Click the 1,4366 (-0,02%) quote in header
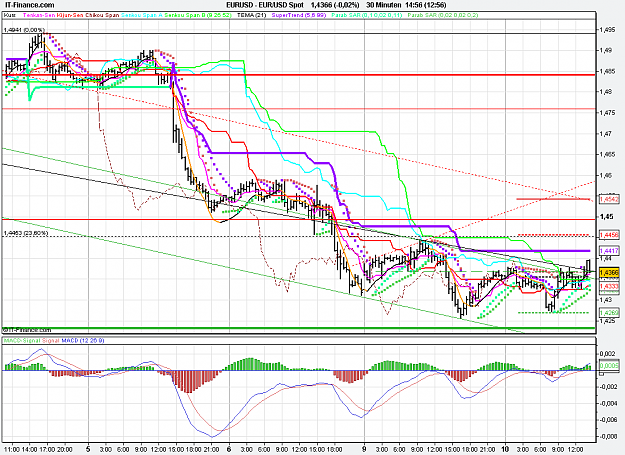625x455 pixels. pos(335,5)
